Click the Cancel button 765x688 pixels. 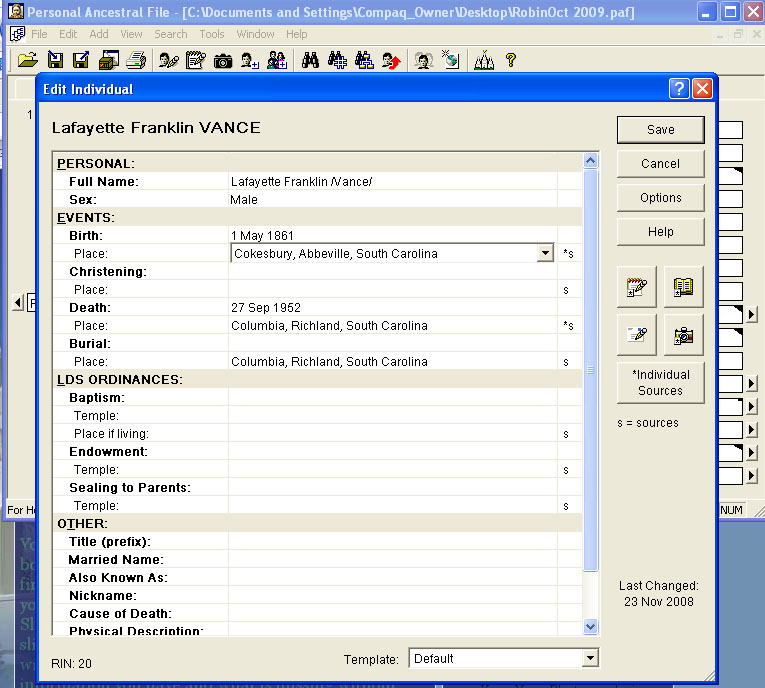pyautogui.click(x=661, y=163)
